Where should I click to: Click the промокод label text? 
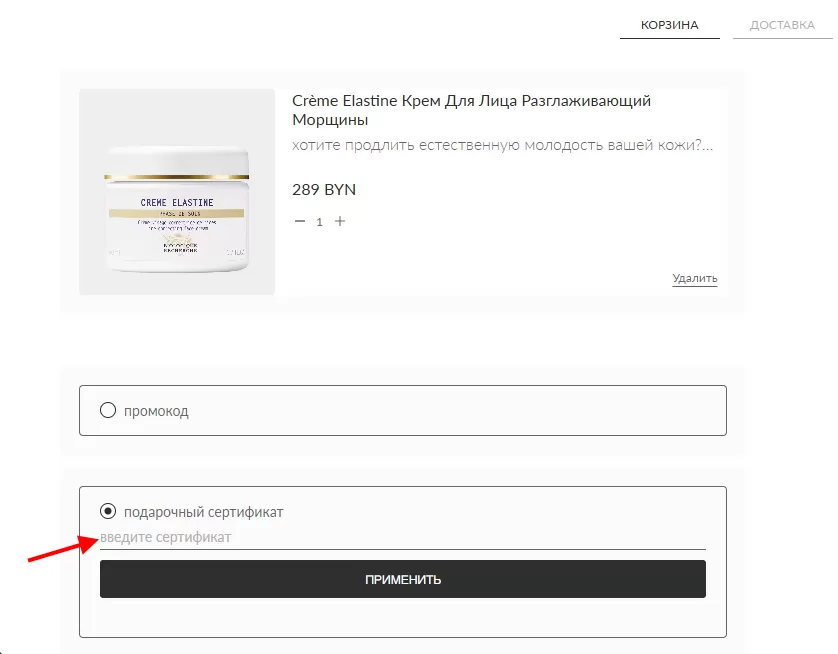156,411
